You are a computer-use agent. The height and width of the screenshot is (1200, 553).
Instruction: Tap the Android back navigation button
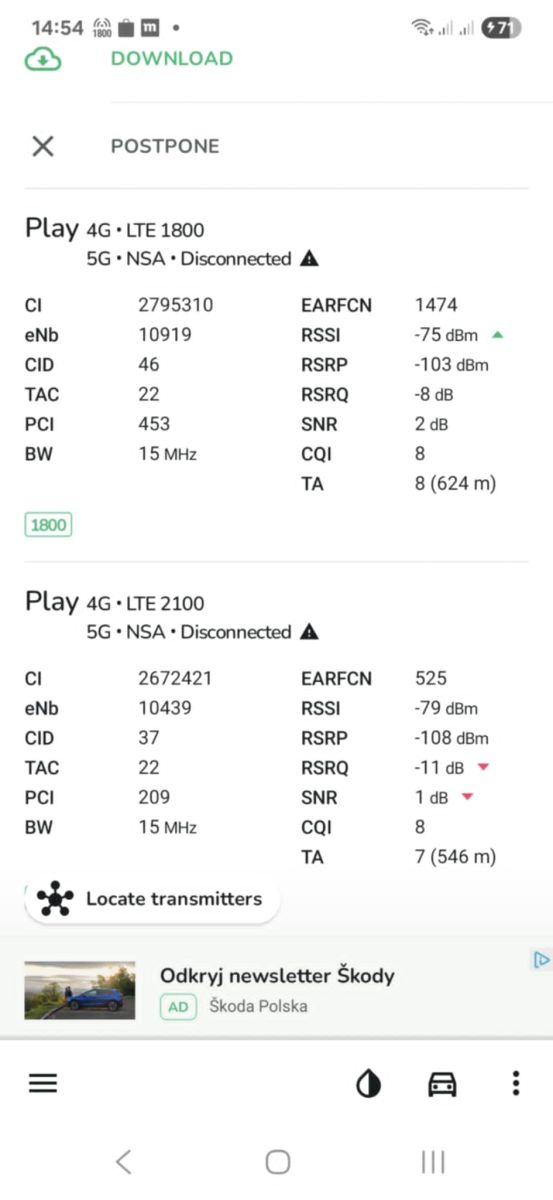pos(123,1161)
